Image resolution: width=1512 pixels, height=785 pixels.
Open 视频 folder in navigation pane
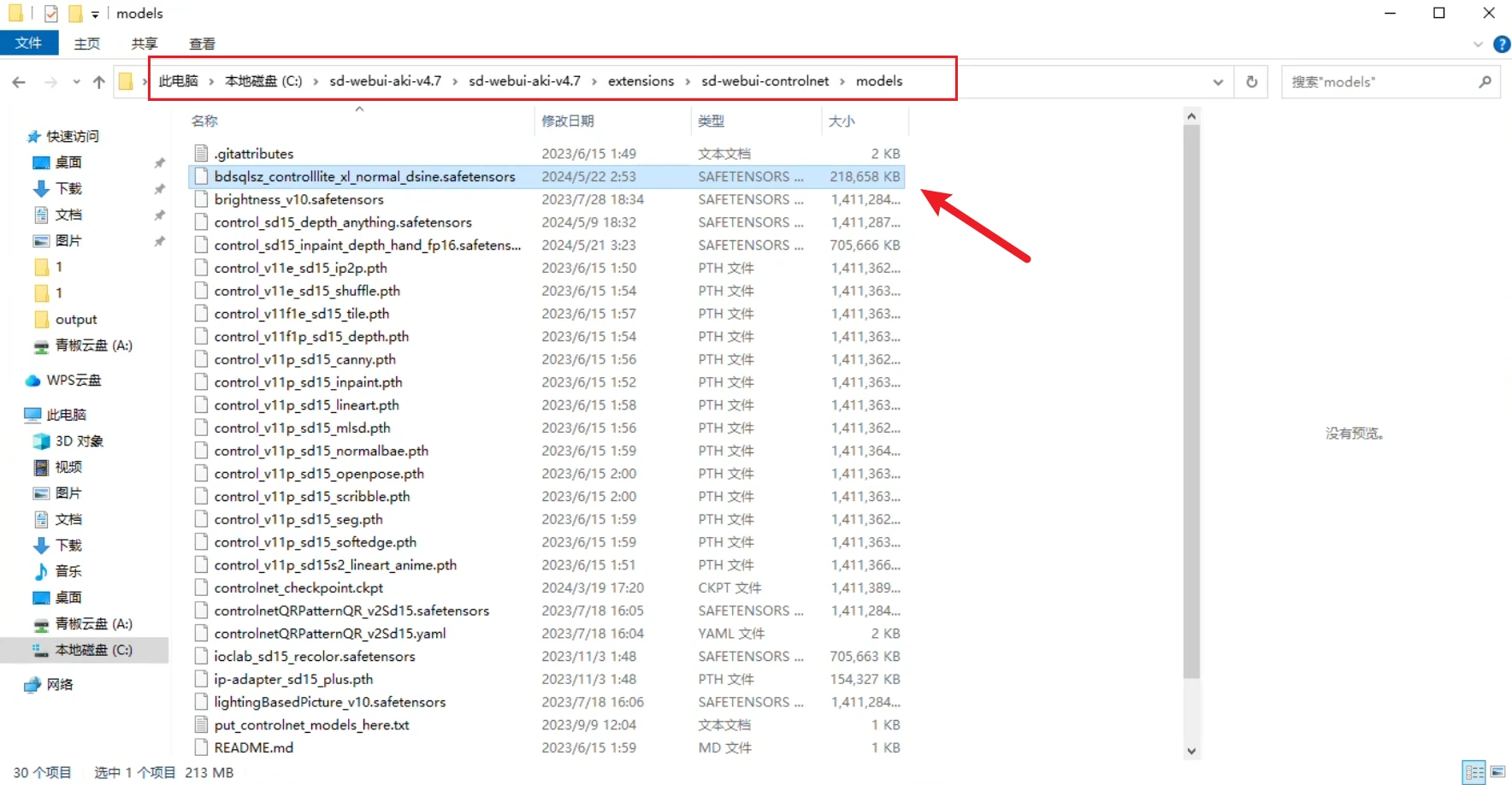[68, 467]
